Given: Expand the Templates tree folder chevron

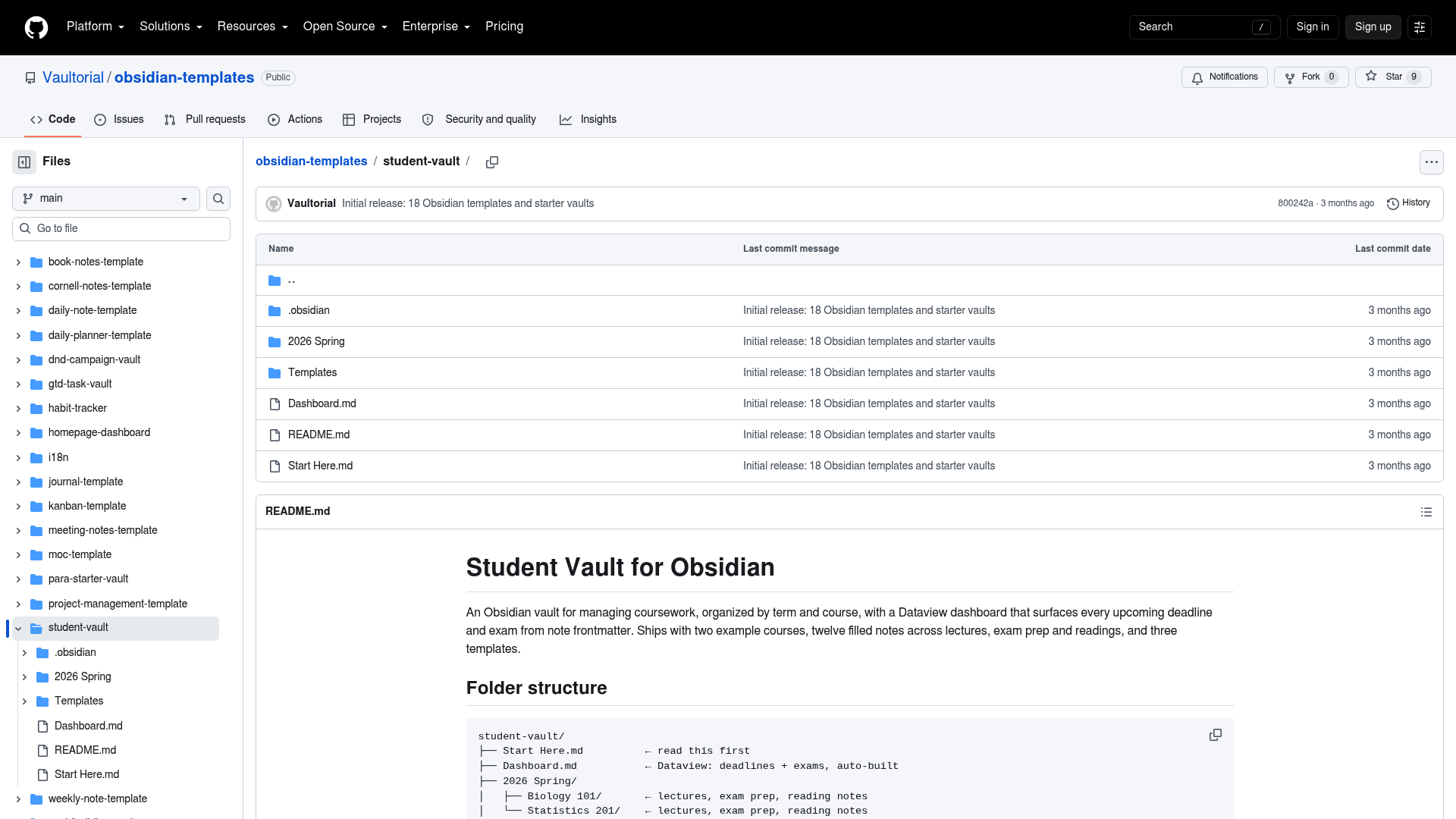Looking at the screenshot, I should pyautogui.click(x=24, y=701).
